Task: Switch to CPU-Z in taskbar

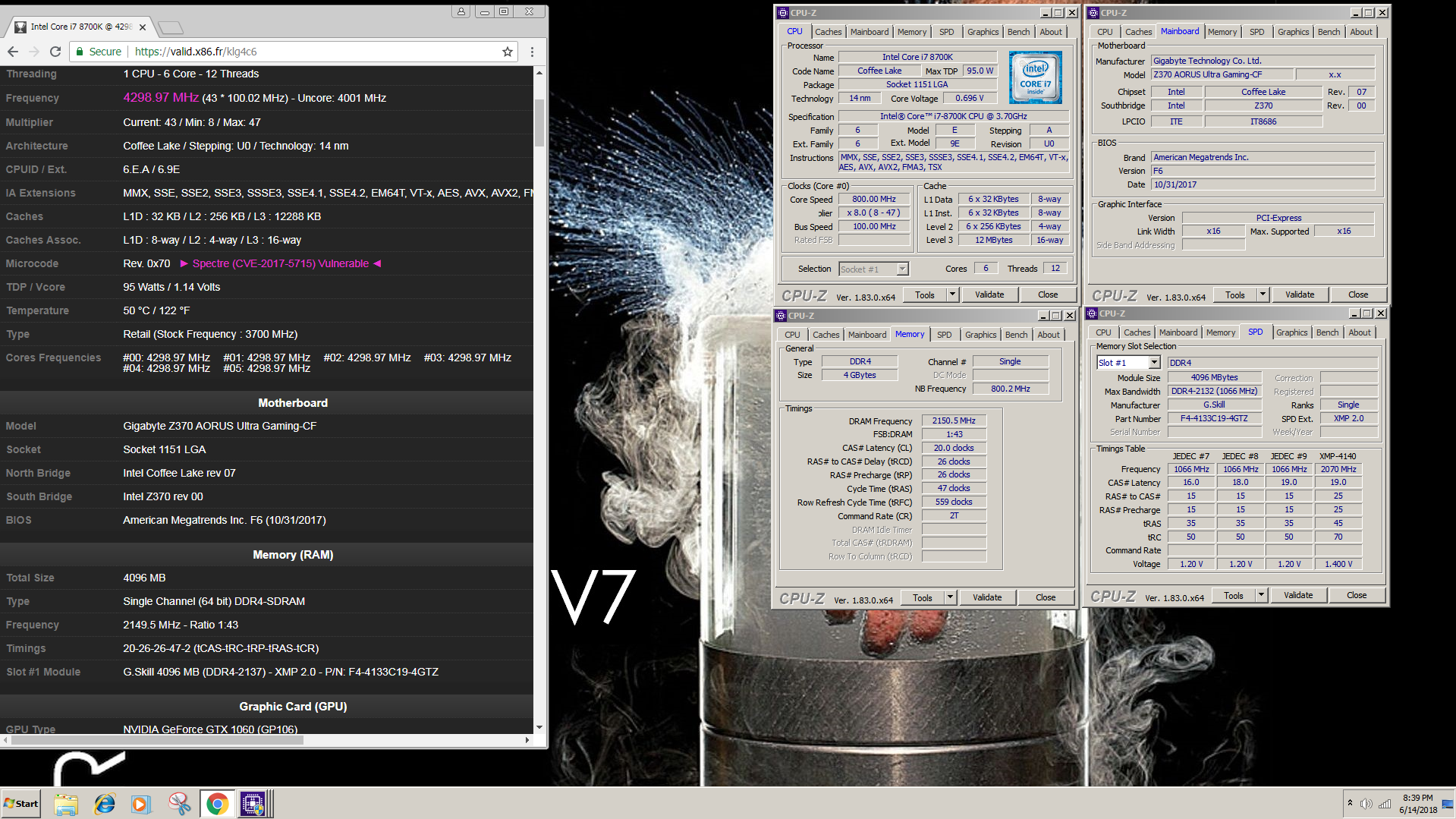Action: click(x=253, y=804)
